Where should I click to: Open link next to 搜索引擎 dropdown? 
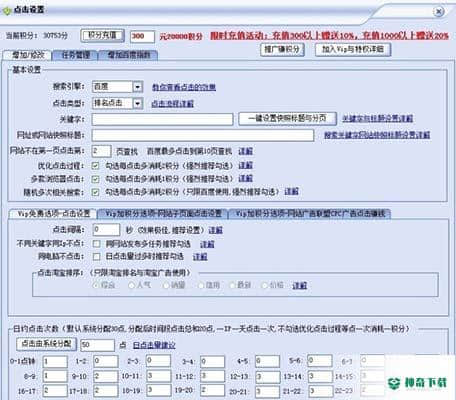pos(184,87)
